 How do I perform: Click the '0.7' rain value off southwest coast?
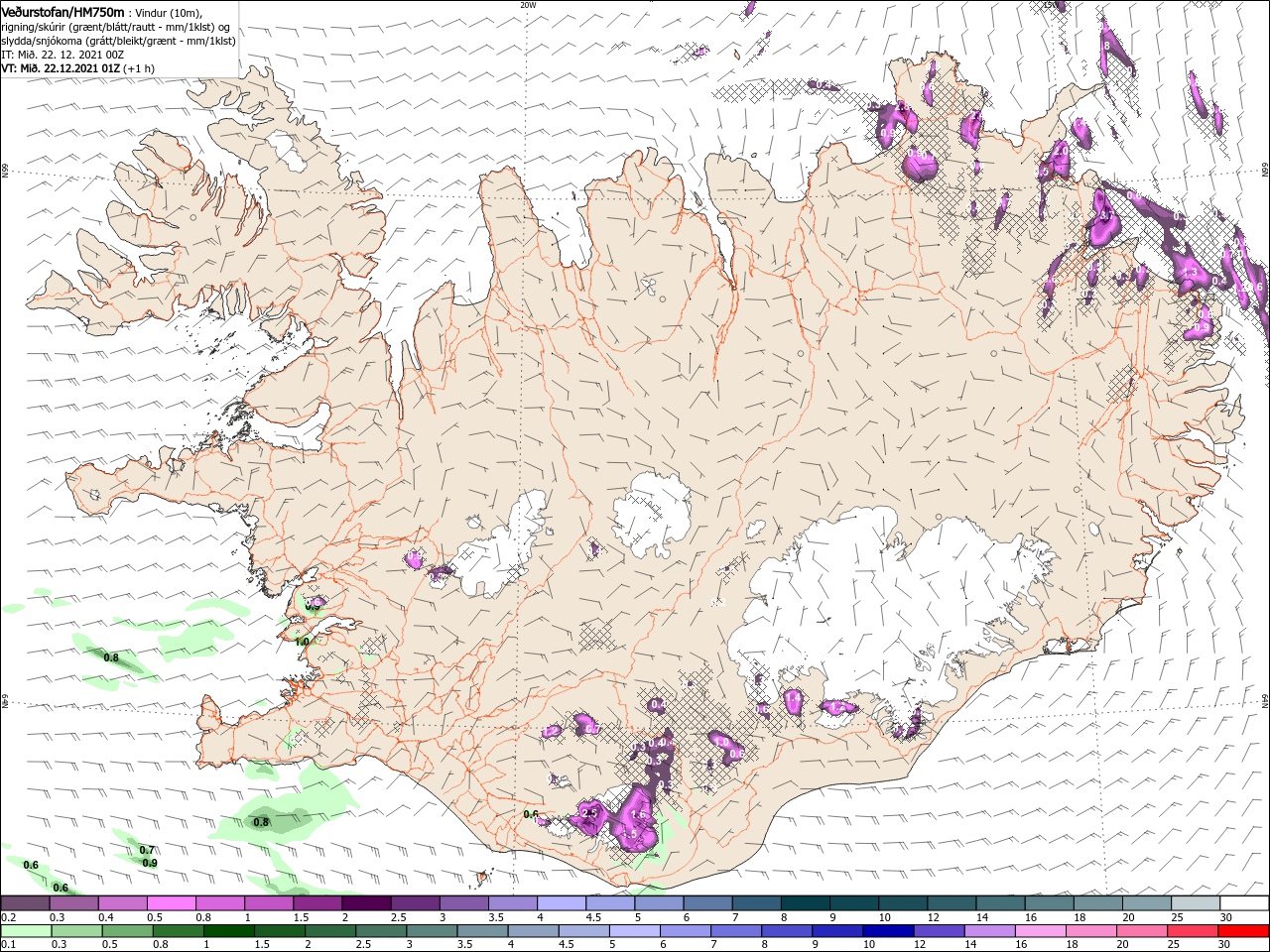coord(147,850)
